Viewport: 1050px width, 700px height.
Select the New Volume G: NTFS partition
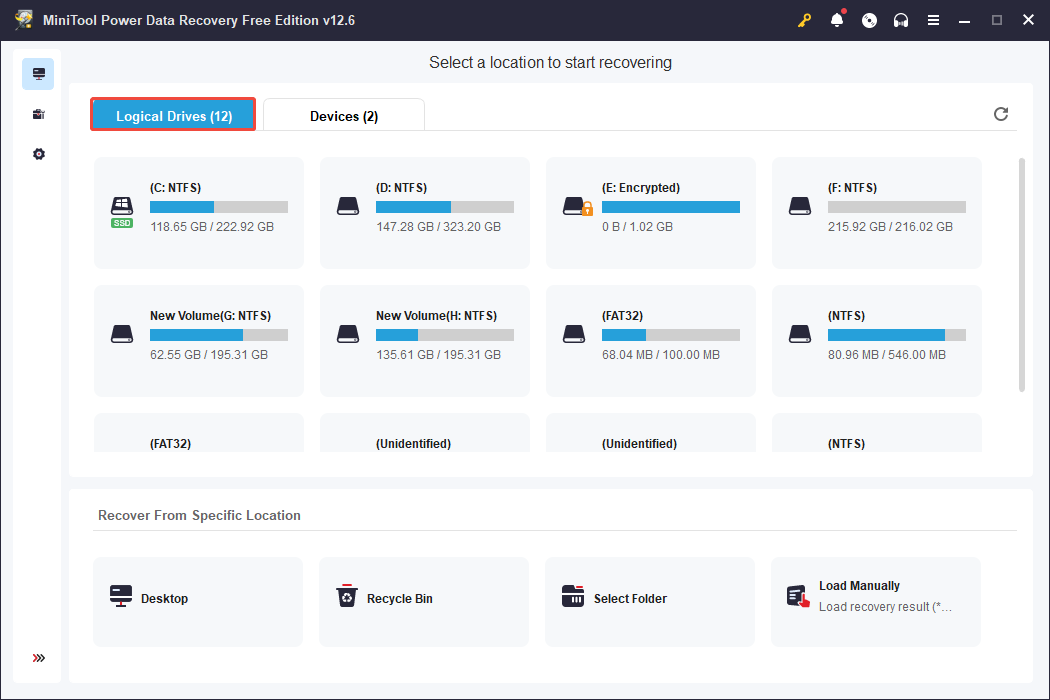click(x=198, y=340)
